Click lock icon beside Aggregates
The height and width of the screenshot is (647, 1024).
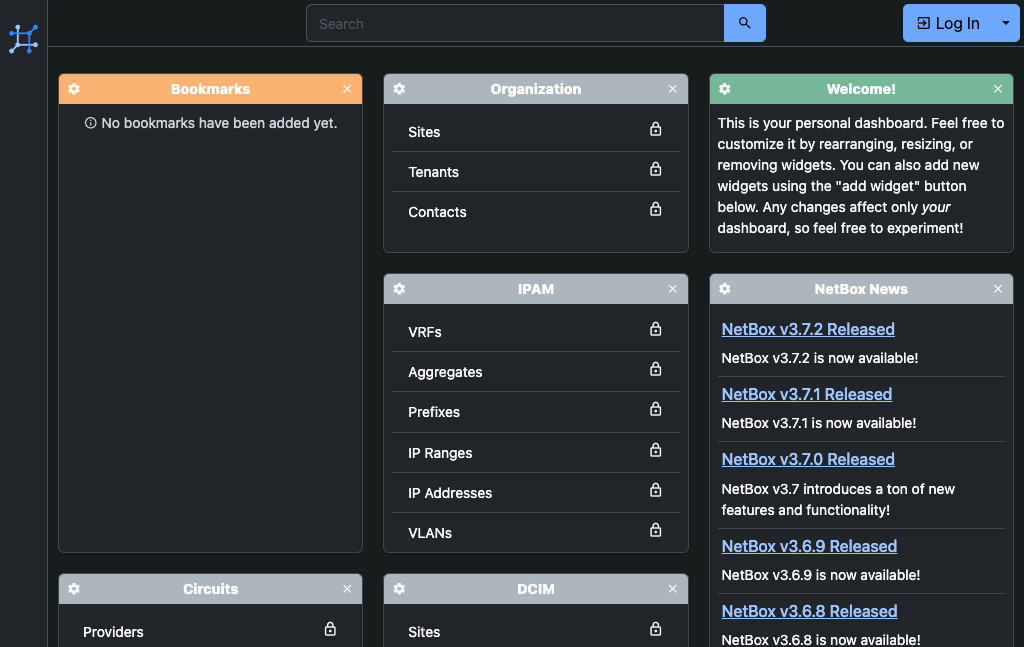coord(656,370)
